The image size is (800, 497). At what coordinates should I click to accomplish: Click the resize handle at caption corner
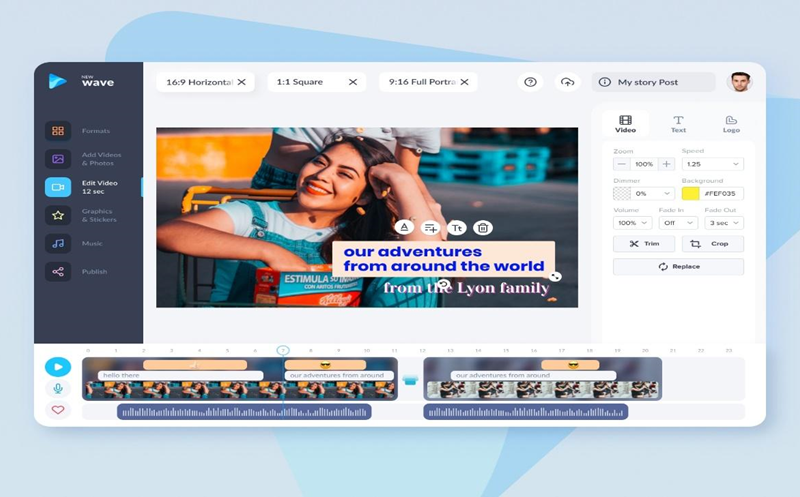(x=555, y=277)
